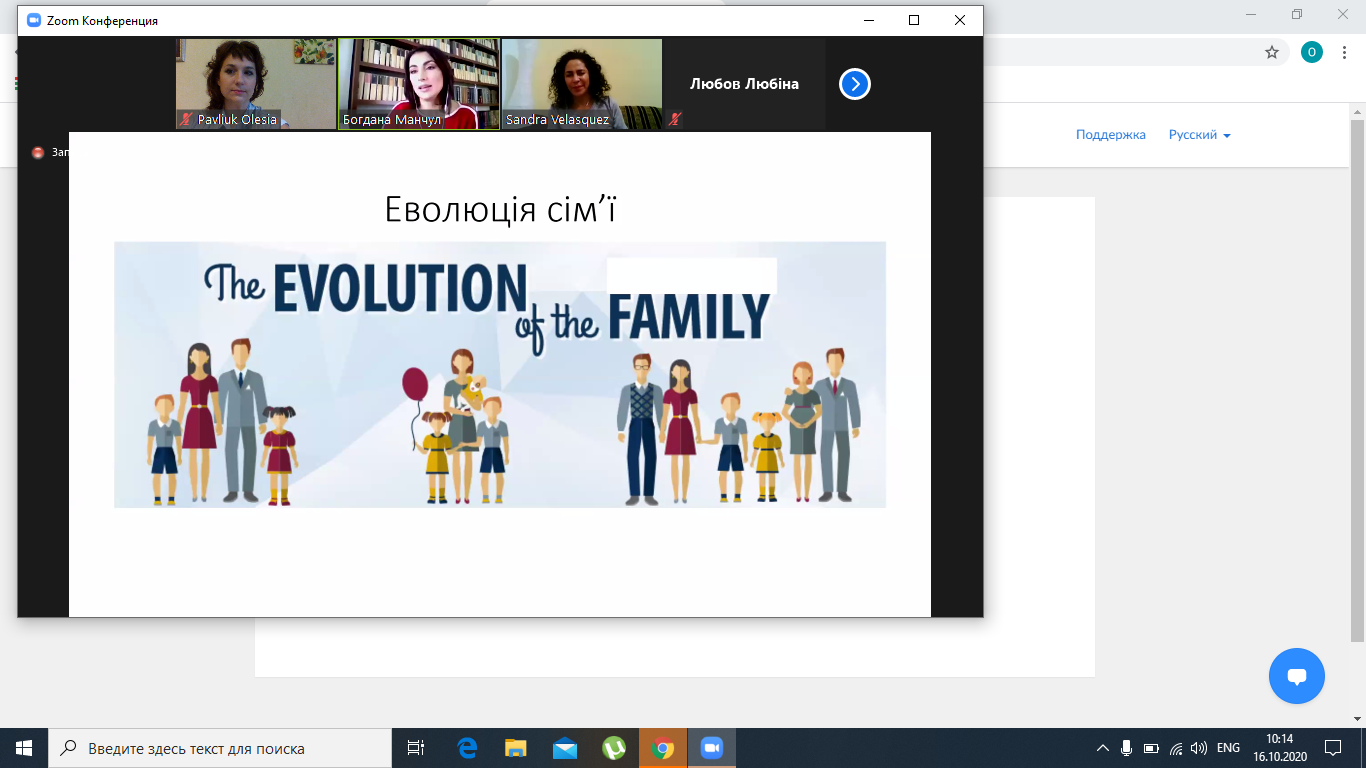Open Chrome from the taskbar
The height and width of the screenshot is (768, 1366).
(x=662, y=748)
